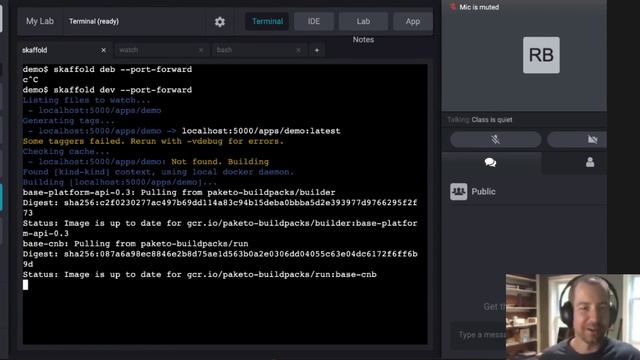Viewport: 640px width, 360px height.
Task: Close the skaffold terminal tab
Action: tap(104, 50)
